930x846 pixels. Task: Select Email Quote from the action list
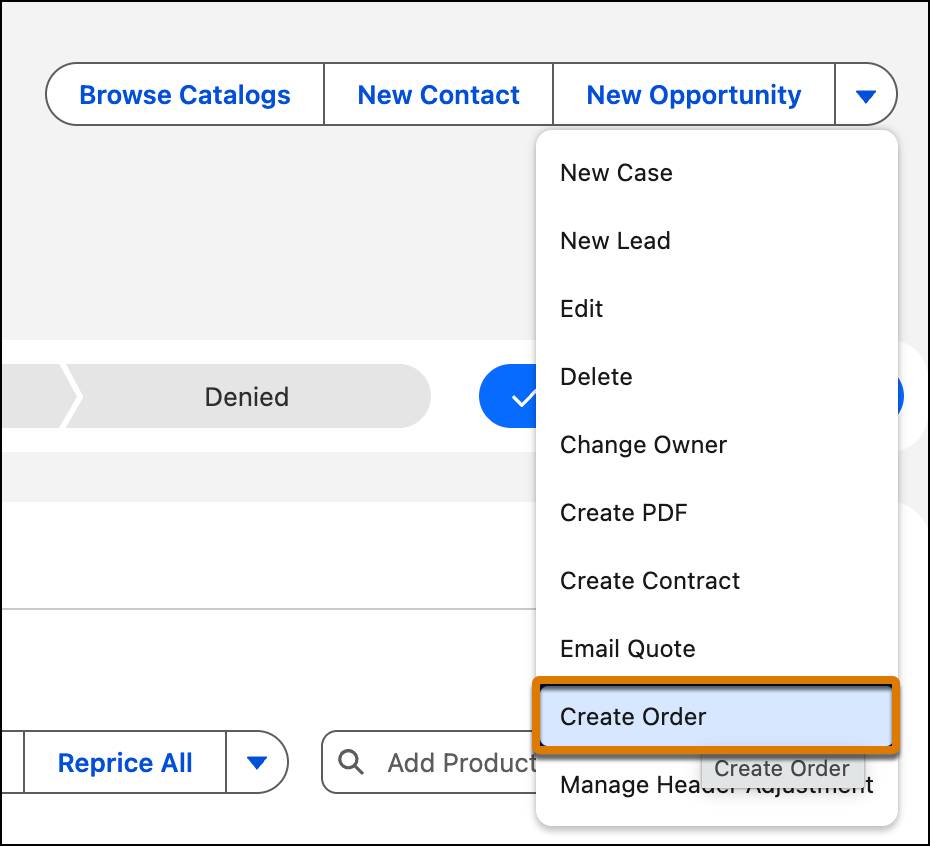[x=627, y=648]
